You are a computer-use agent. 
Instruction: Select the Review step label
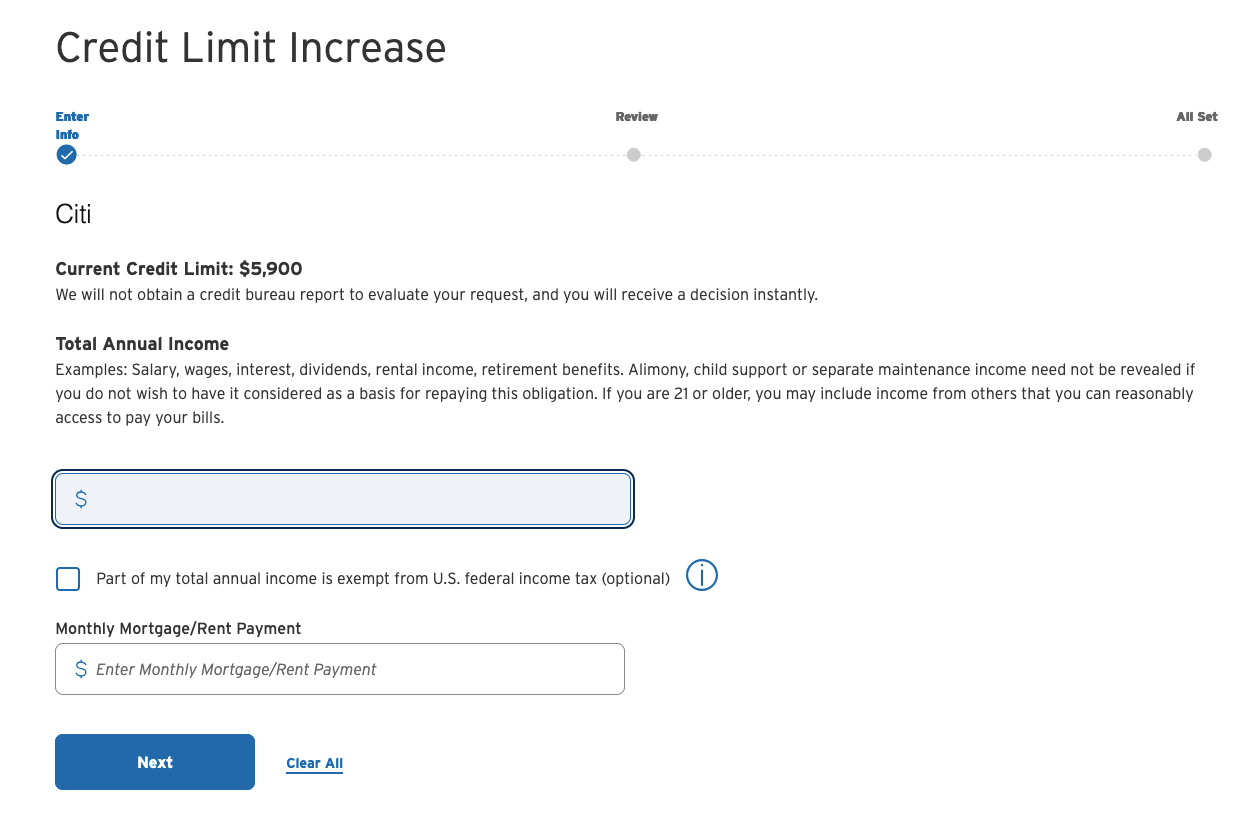click(636, 117)
